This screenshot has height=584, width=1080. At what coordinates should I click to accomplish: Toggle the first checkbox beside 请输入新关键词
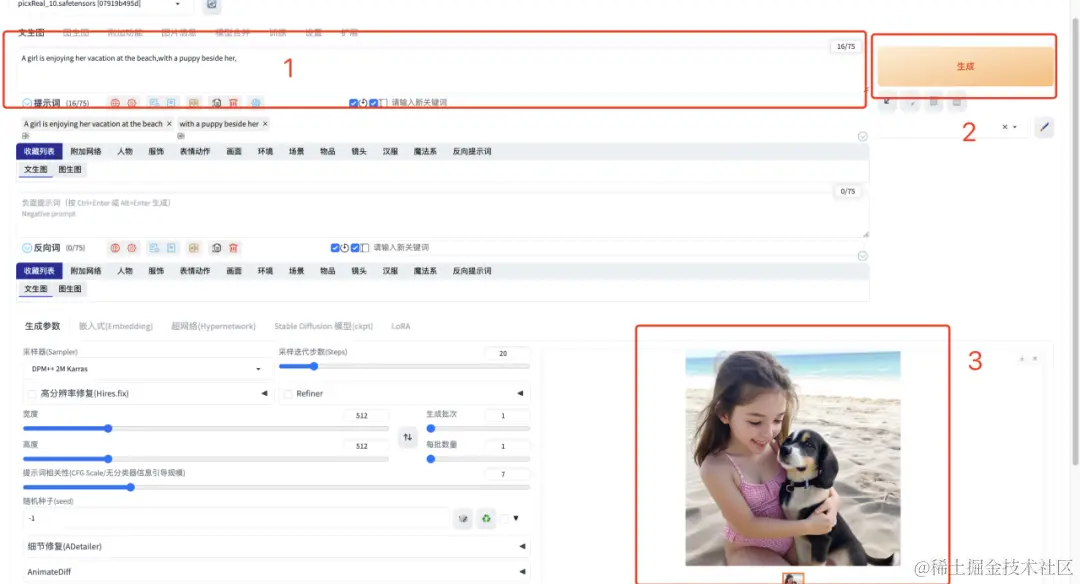click(x=353, y=103)
